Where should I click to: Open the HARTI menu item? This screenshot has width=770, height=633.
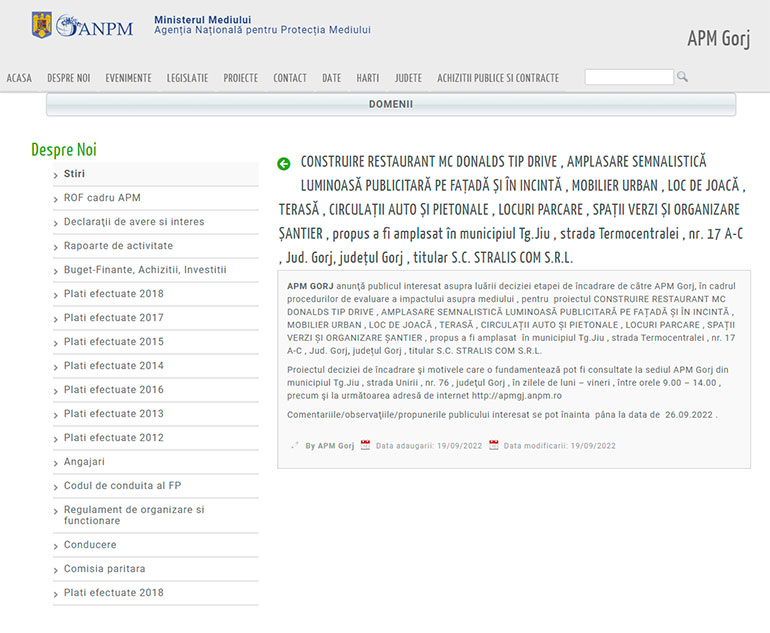[368, 78]
